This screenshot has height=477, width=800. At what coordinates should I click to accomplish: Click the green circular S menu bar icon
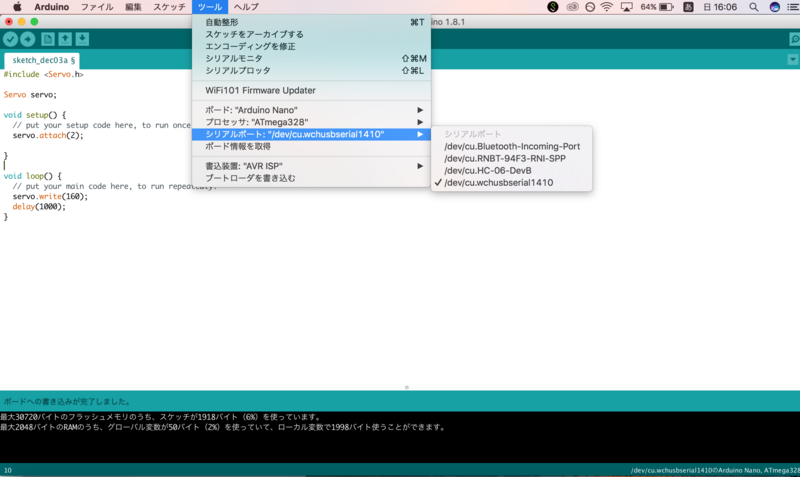pyautogui.click(x=553, y=7)
